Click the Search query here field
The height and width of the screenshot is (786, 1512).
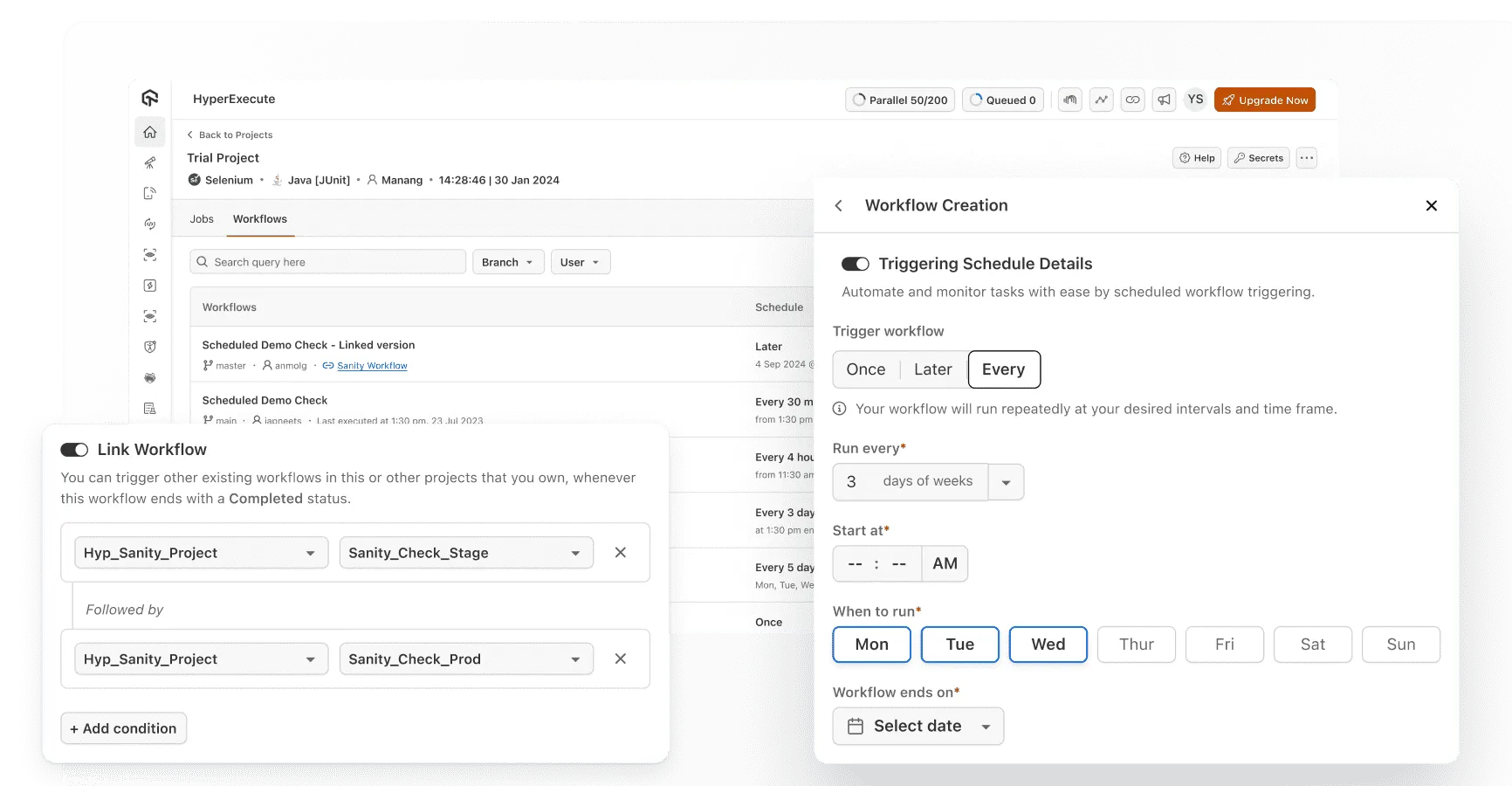[328, 262]
